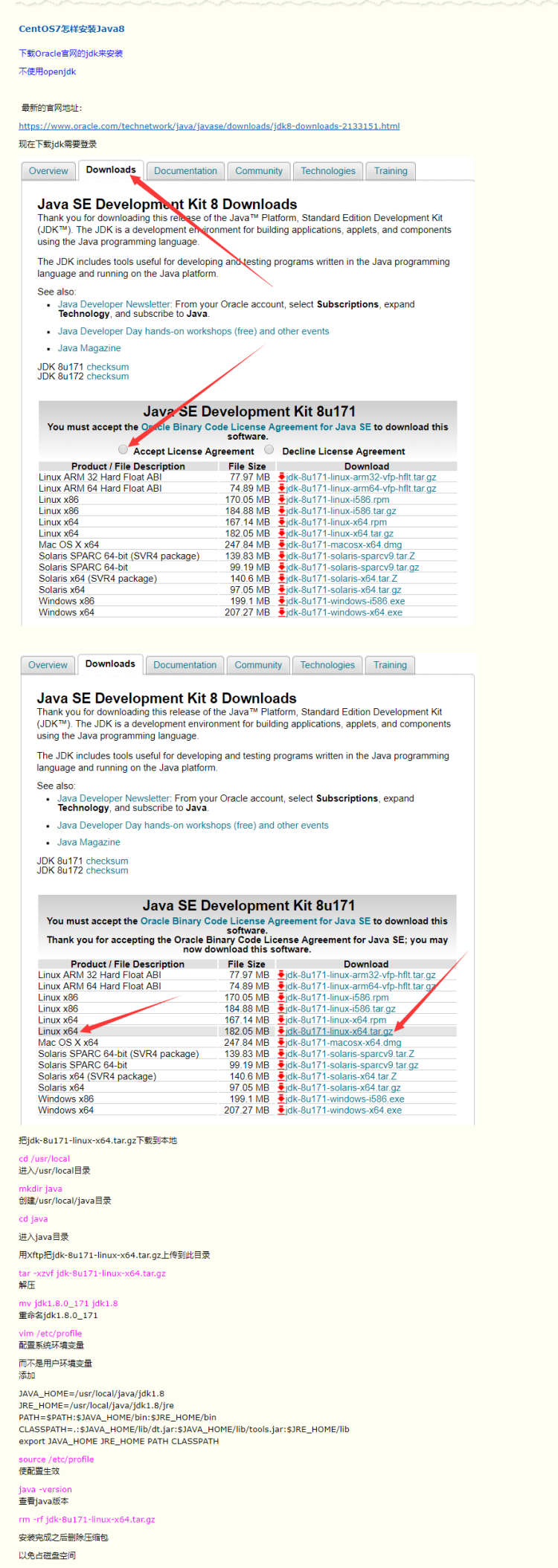This screenshot has height=1568, width=558.
Task: Click download icon beside jdk-8u171-solaris-sparcv9.tar.gz in first Oracle screenshot
Action: tap(282, 567)
